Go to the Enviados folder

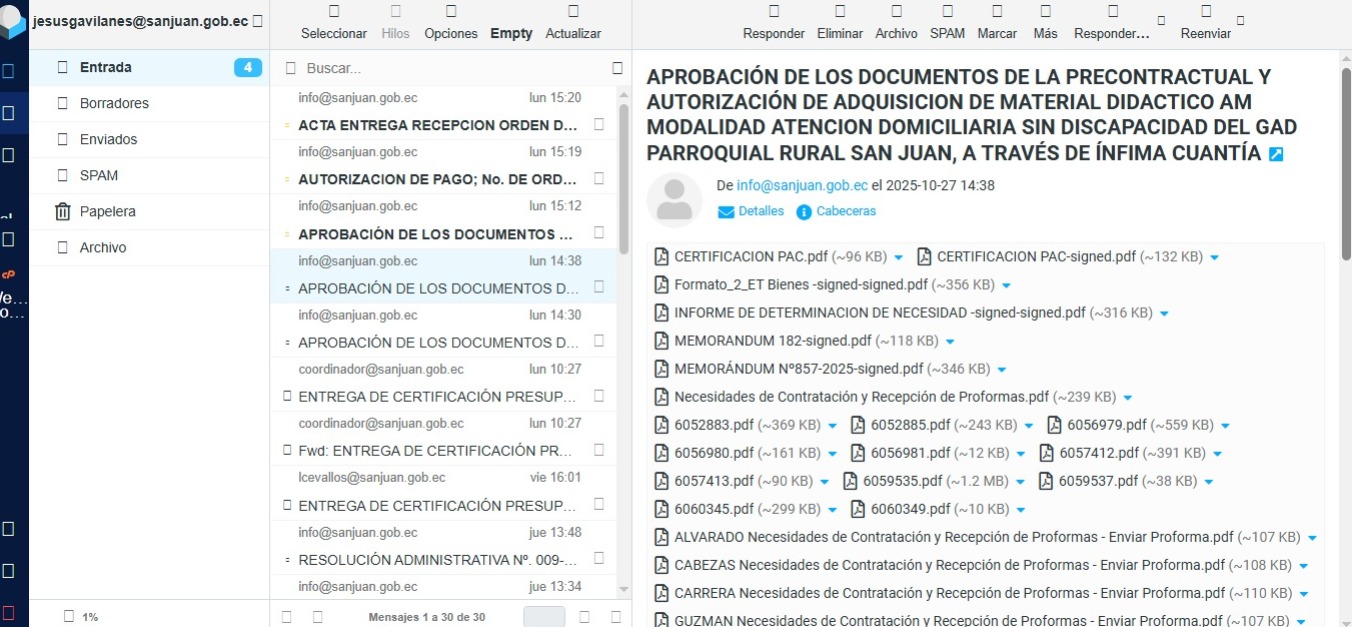108,139
